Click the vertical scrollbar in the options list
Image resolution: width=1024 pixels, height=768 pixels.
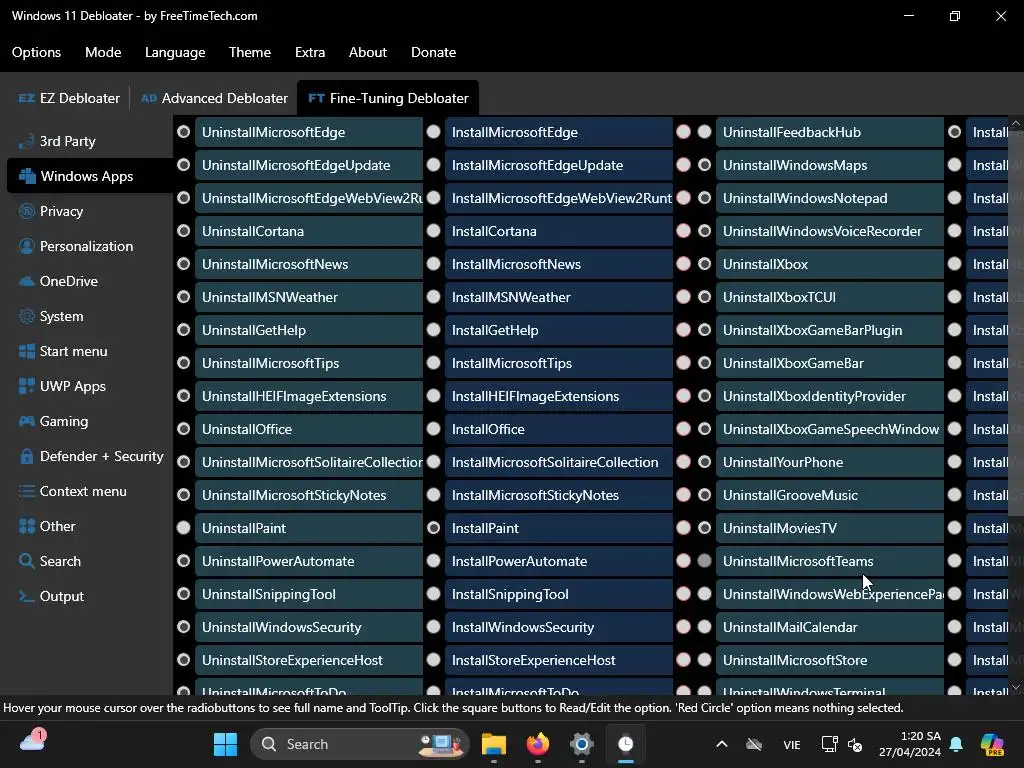1016,321
